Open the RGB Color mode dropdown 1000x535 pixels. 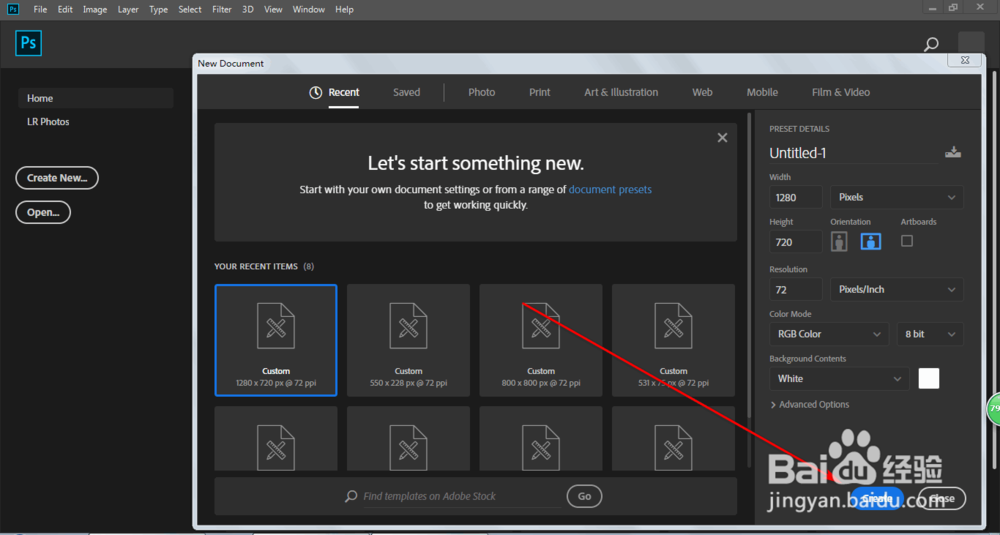pyautogui.click(x=829, y=334)
